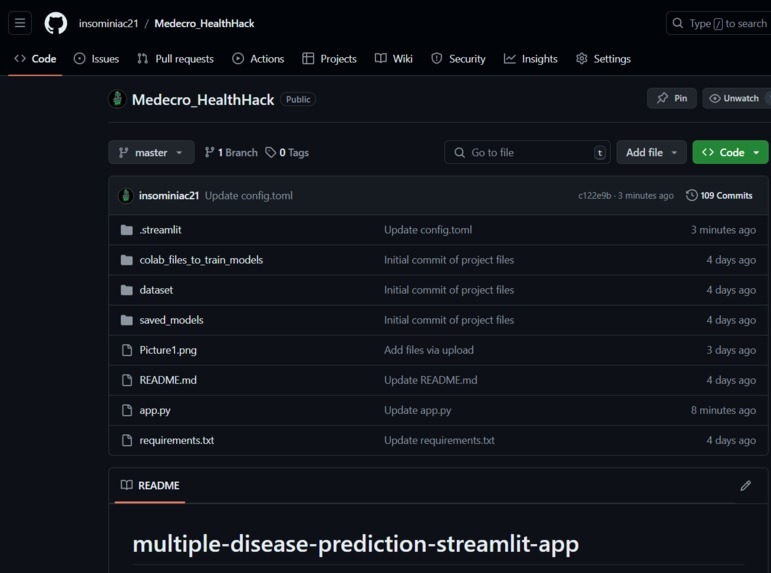Open Update app.py commit message
The image size is (771, 573).
point(417,410)
